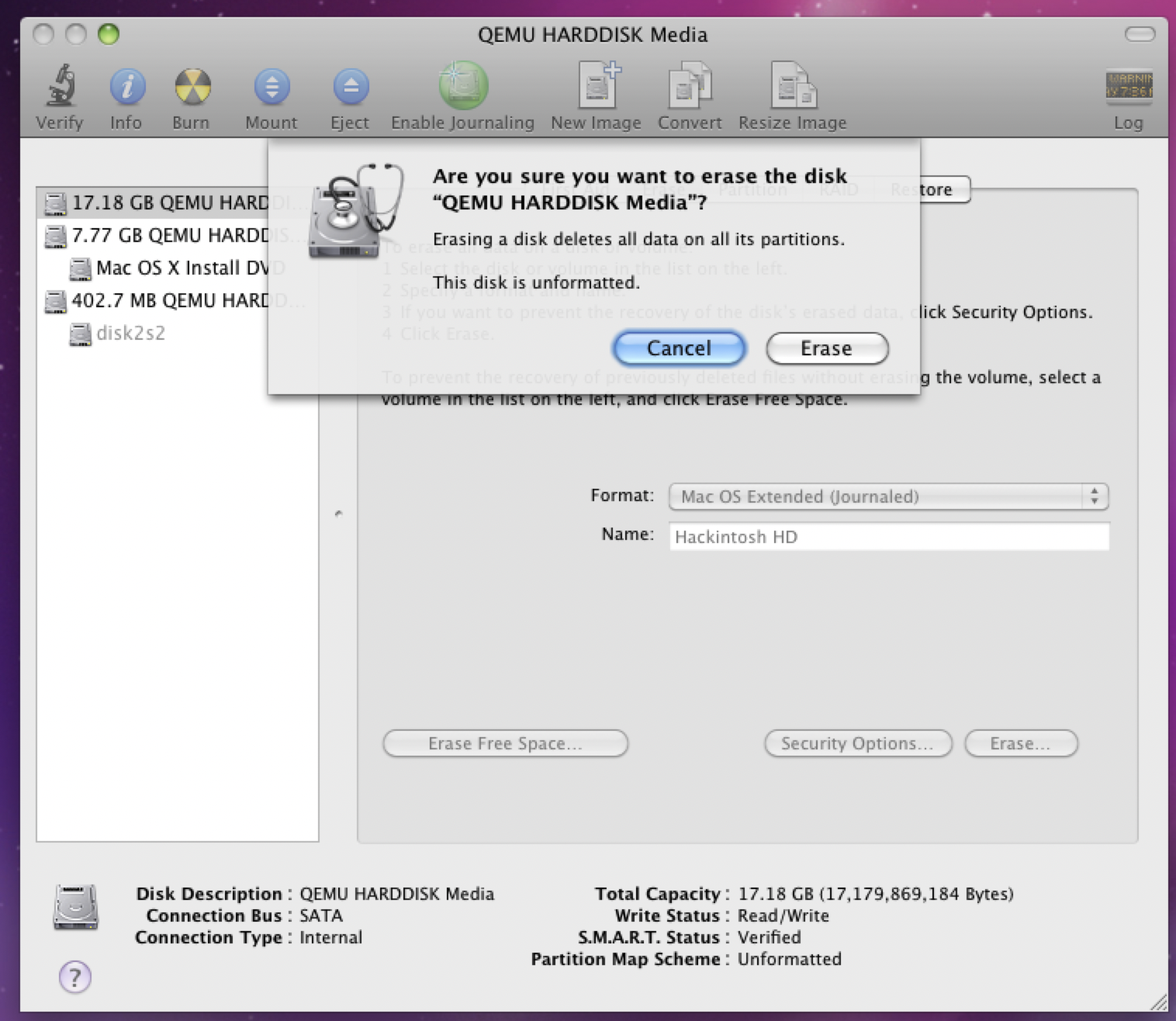
Task: Click the Mount toolbar icon
Action: tap(272, 86)
